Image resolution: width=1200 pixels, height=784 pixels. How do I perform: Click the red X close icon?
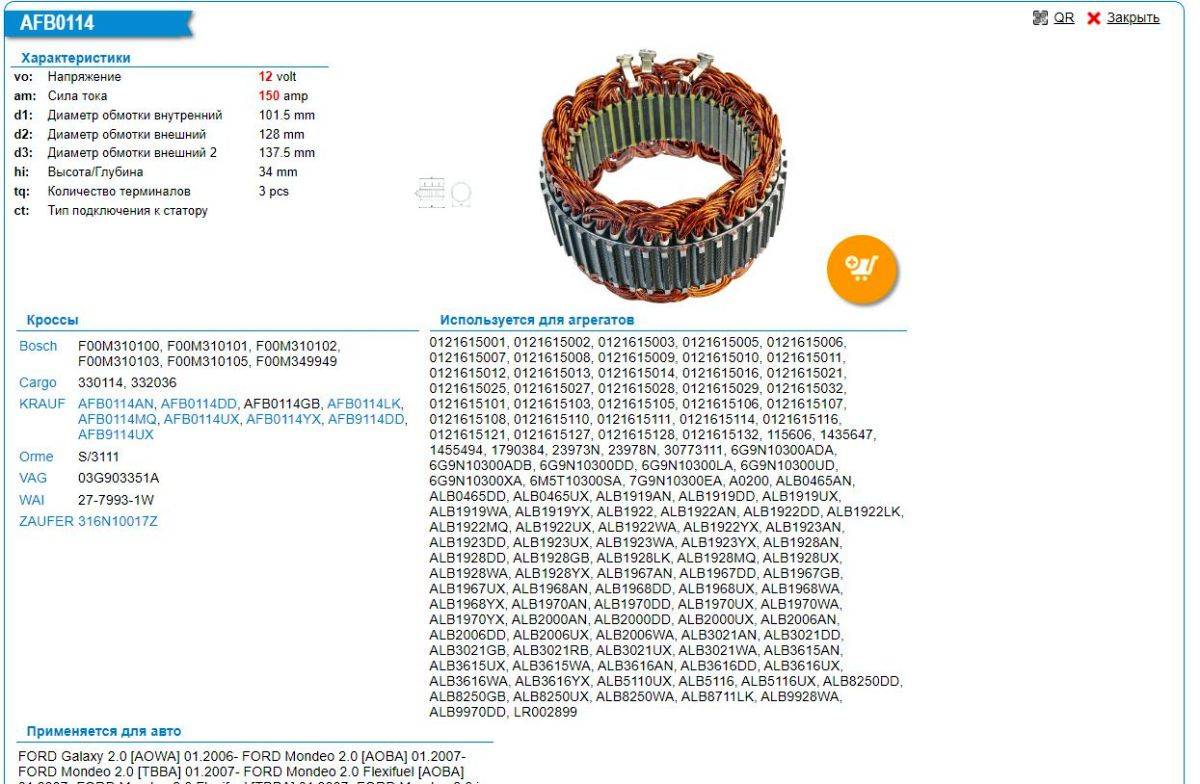[x=1093, y=18]
